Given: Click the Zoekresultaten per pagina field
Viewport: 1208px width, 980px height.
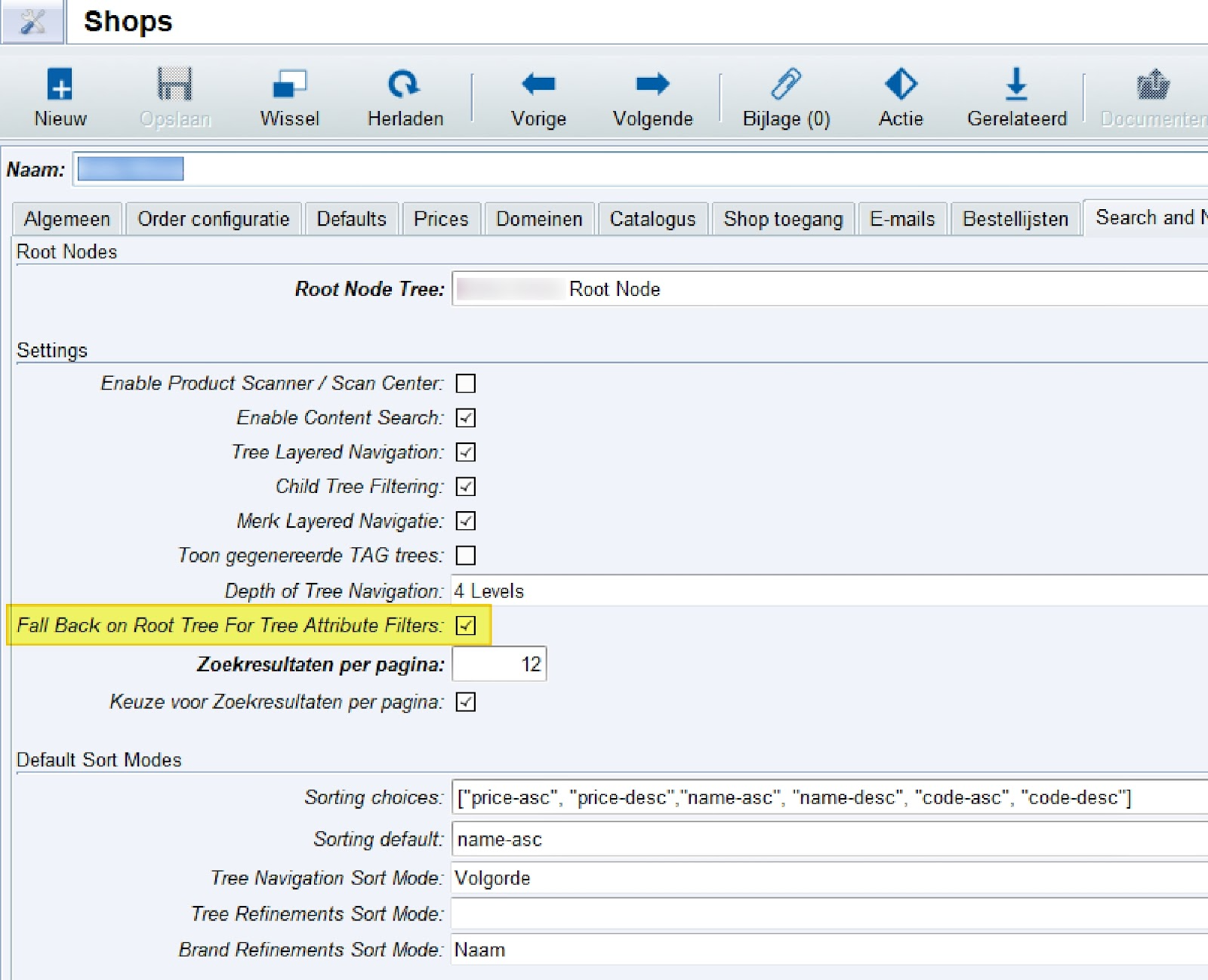Looking at the screenshot, I should [x=499, y=664].
